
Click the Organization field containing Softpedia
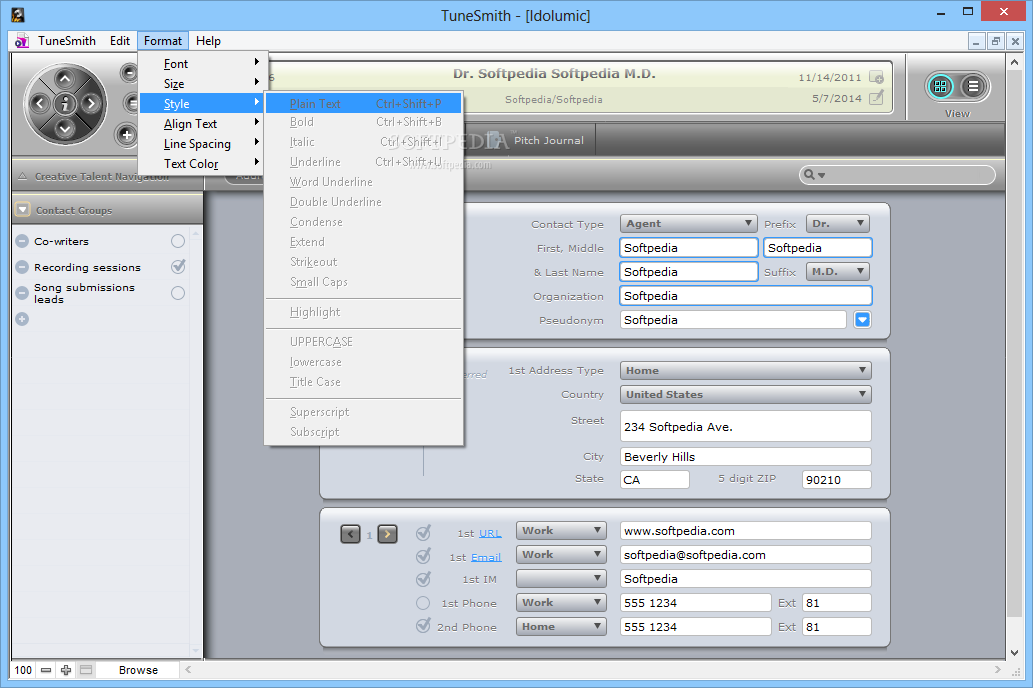(746, 296)
